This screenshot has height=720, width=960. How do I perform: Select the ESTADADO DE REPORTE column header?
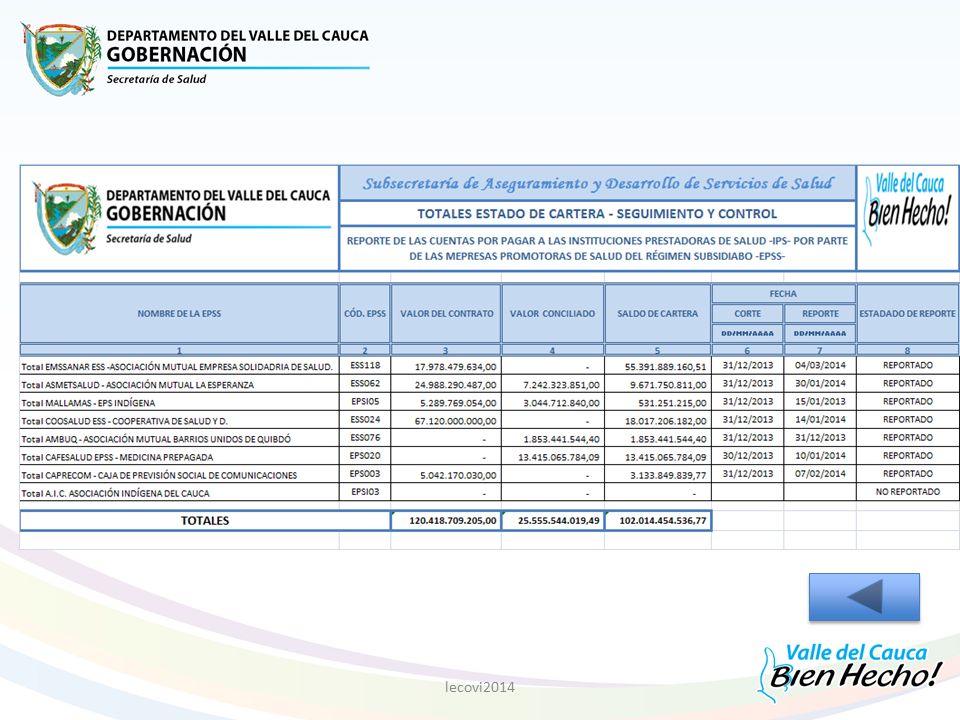pos(907,313)
